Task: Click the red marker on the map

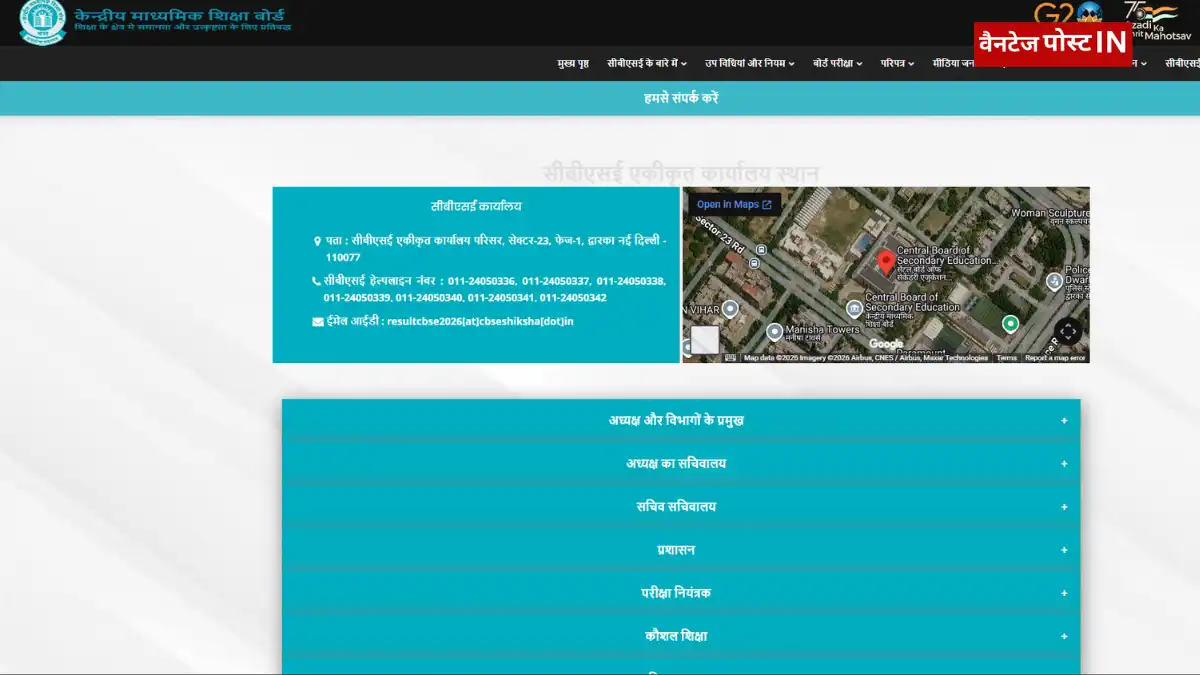Action: coord(885,263)
